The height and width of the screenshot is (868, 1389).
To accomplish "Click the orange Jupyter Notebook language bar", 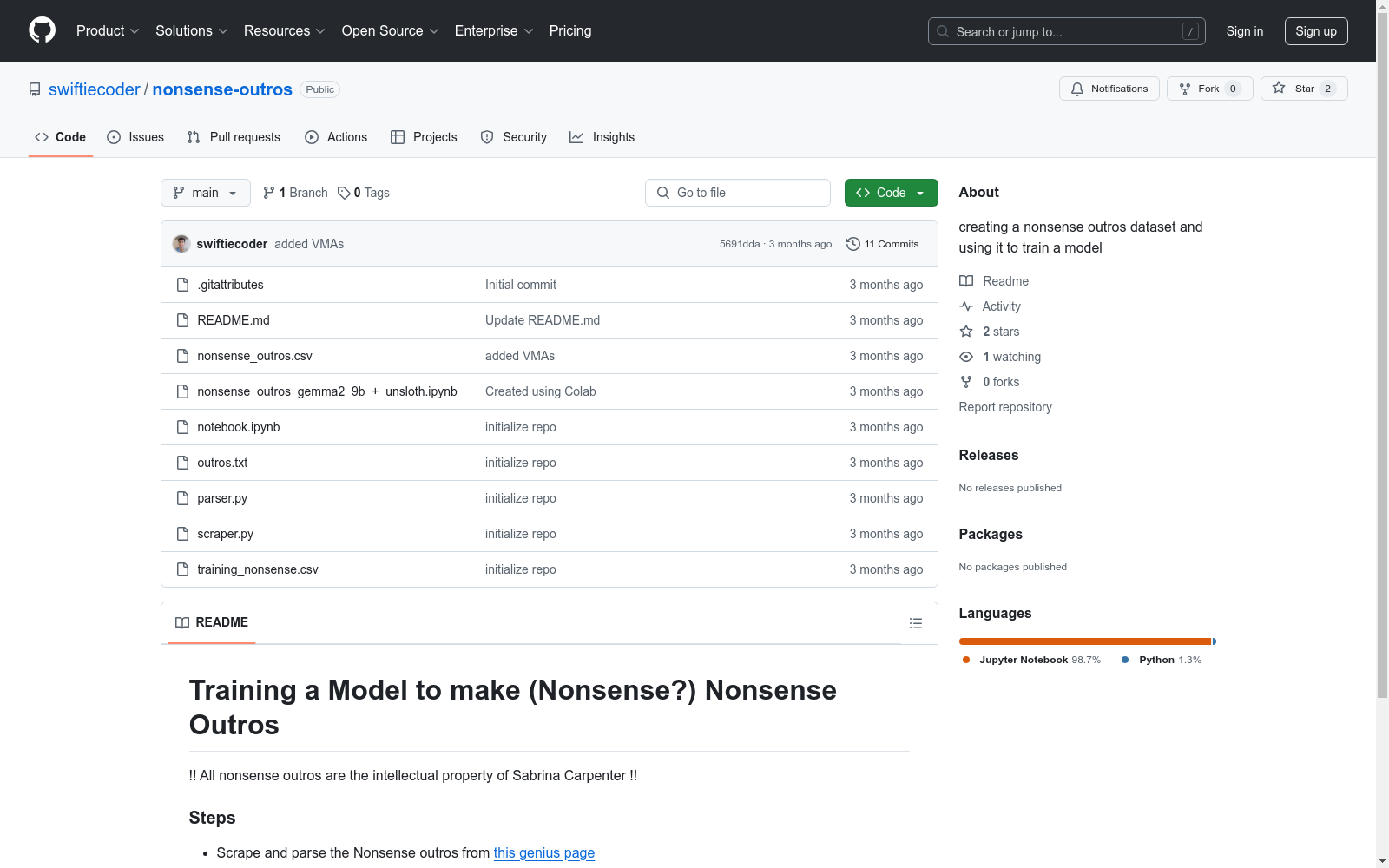I will pos(1085,641).
